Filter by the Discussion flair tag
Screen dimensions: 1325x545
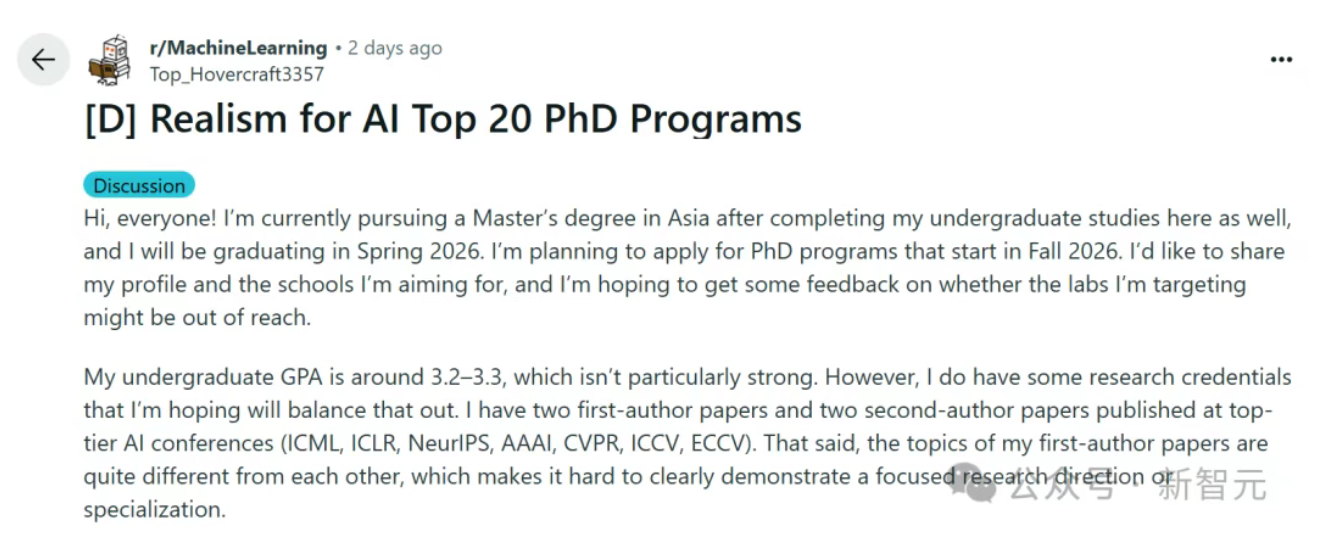click(x=139, y=185)
